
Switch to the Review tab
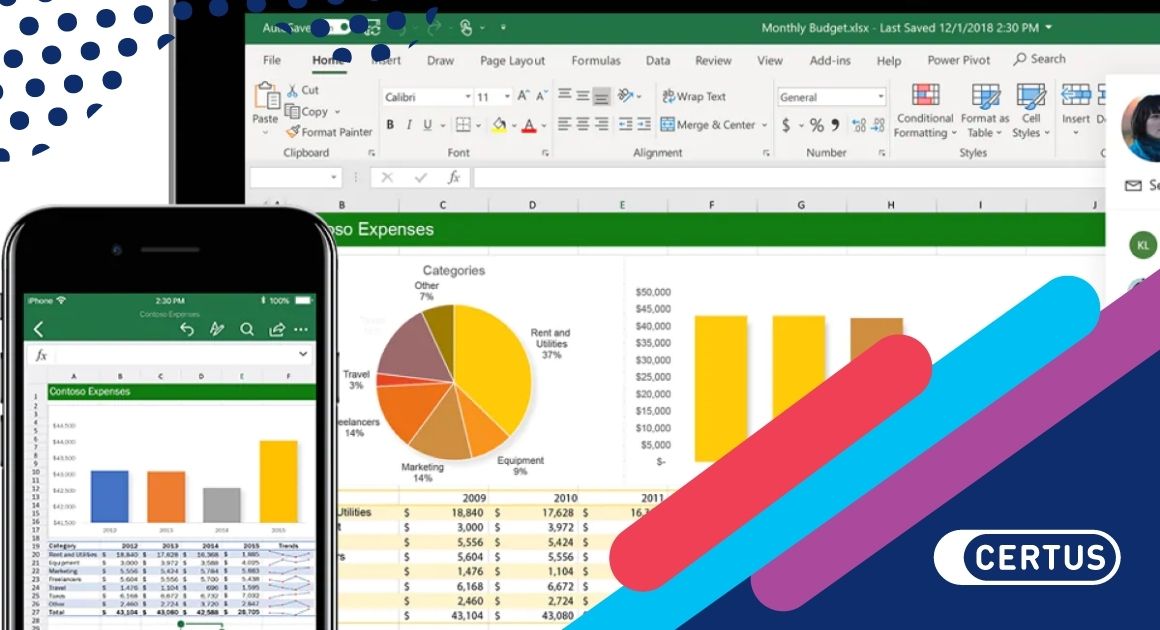(713, 61)
